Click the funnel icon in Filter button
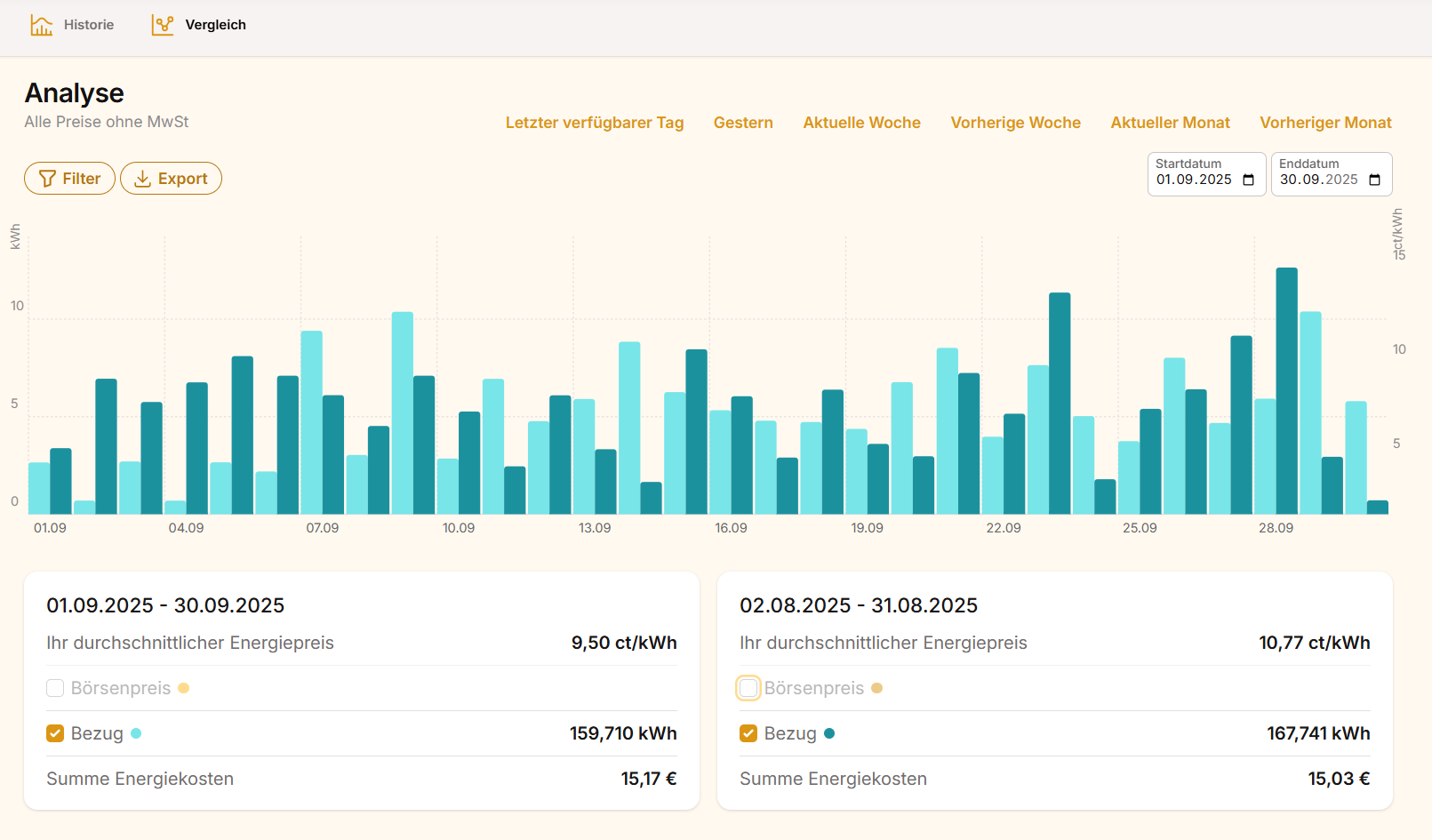 [47, 179]
